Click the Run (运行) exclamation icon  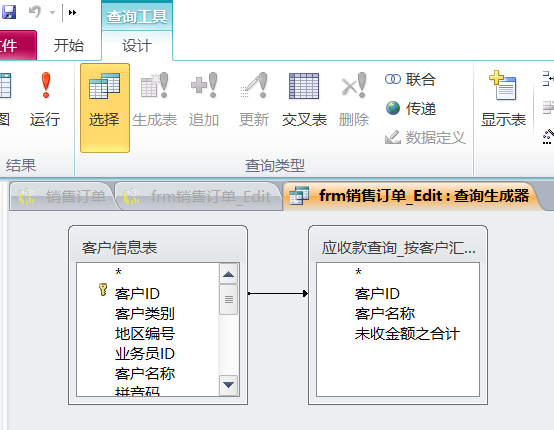pos(46,86)
